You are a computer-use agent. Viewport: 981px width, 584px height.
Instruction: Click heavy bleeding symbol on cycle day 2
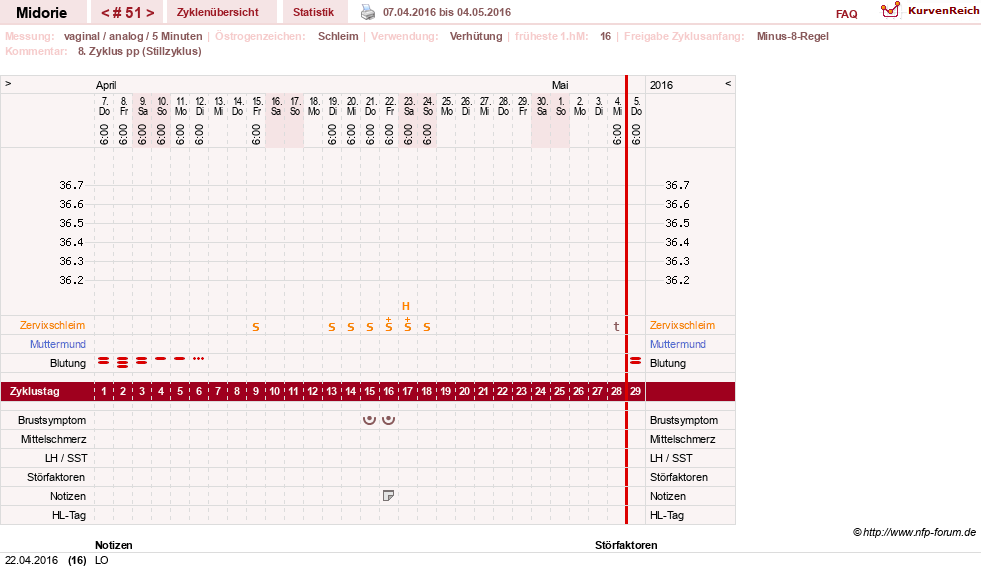pyautogui.click(x=123, y=362)
